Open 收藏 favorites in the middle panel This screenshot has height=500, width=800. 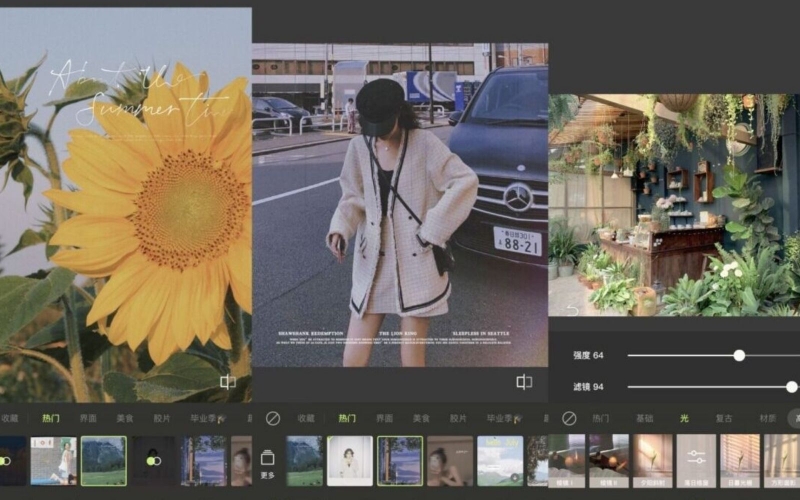[x=306, y=418]
